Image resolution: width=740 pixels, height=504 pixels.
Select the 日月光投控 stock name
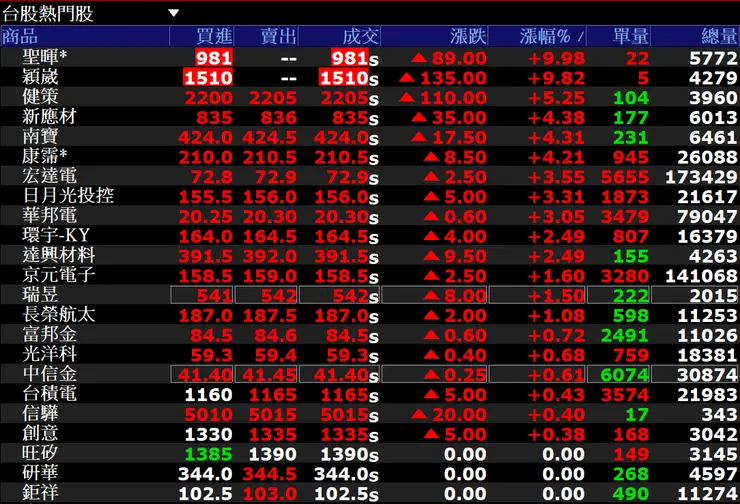68,196
